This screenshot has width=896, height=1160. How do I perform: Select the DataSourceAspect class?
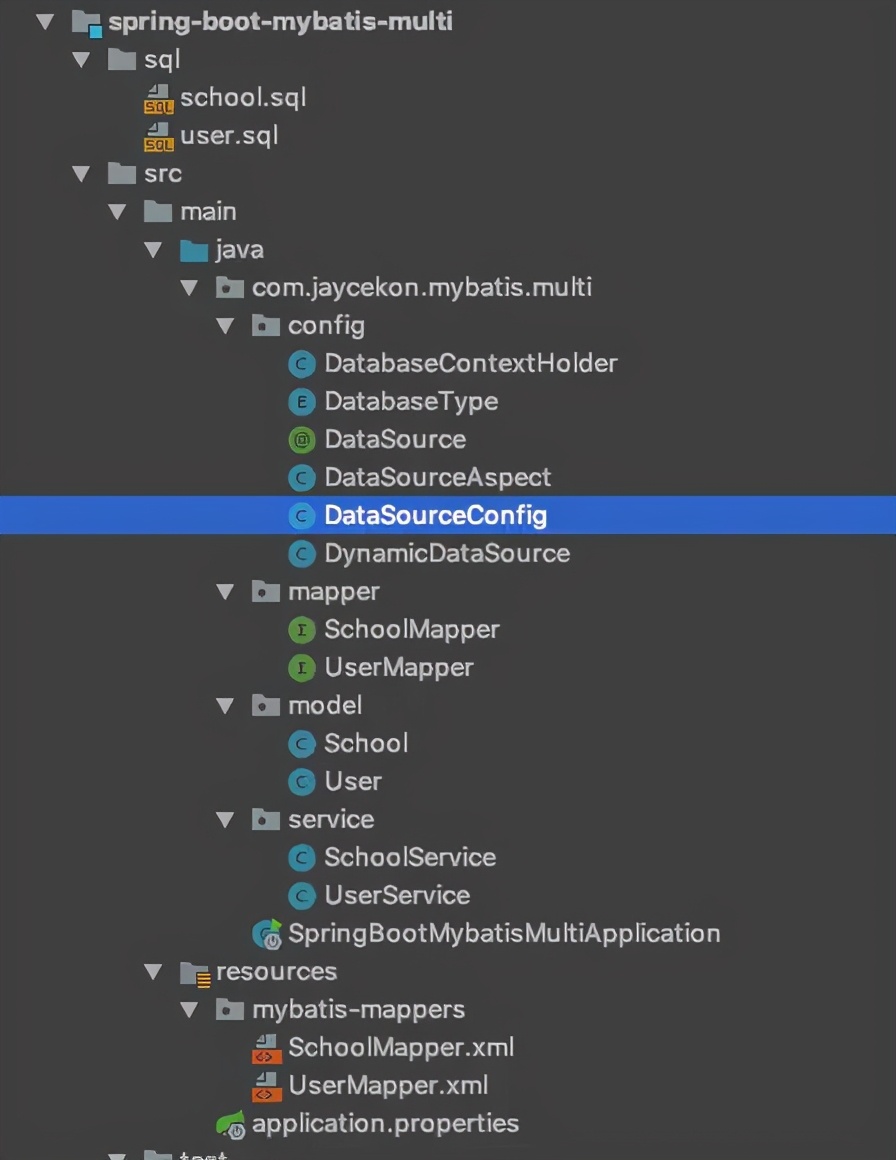[x=437, y=477]
